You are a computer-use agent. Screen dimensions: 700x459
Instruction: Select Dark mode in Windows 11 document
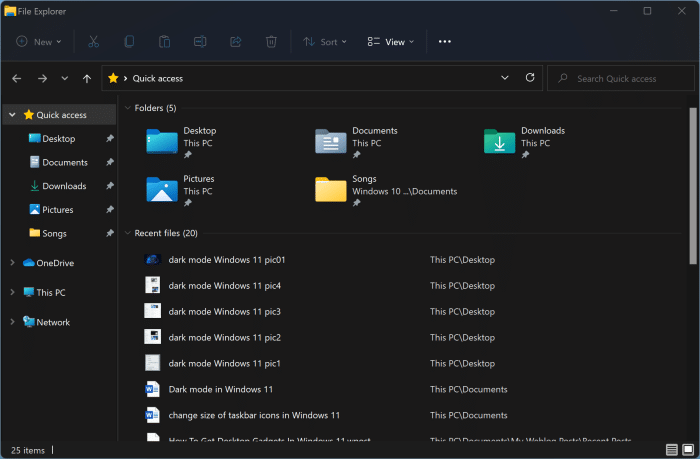coord(221,389)
